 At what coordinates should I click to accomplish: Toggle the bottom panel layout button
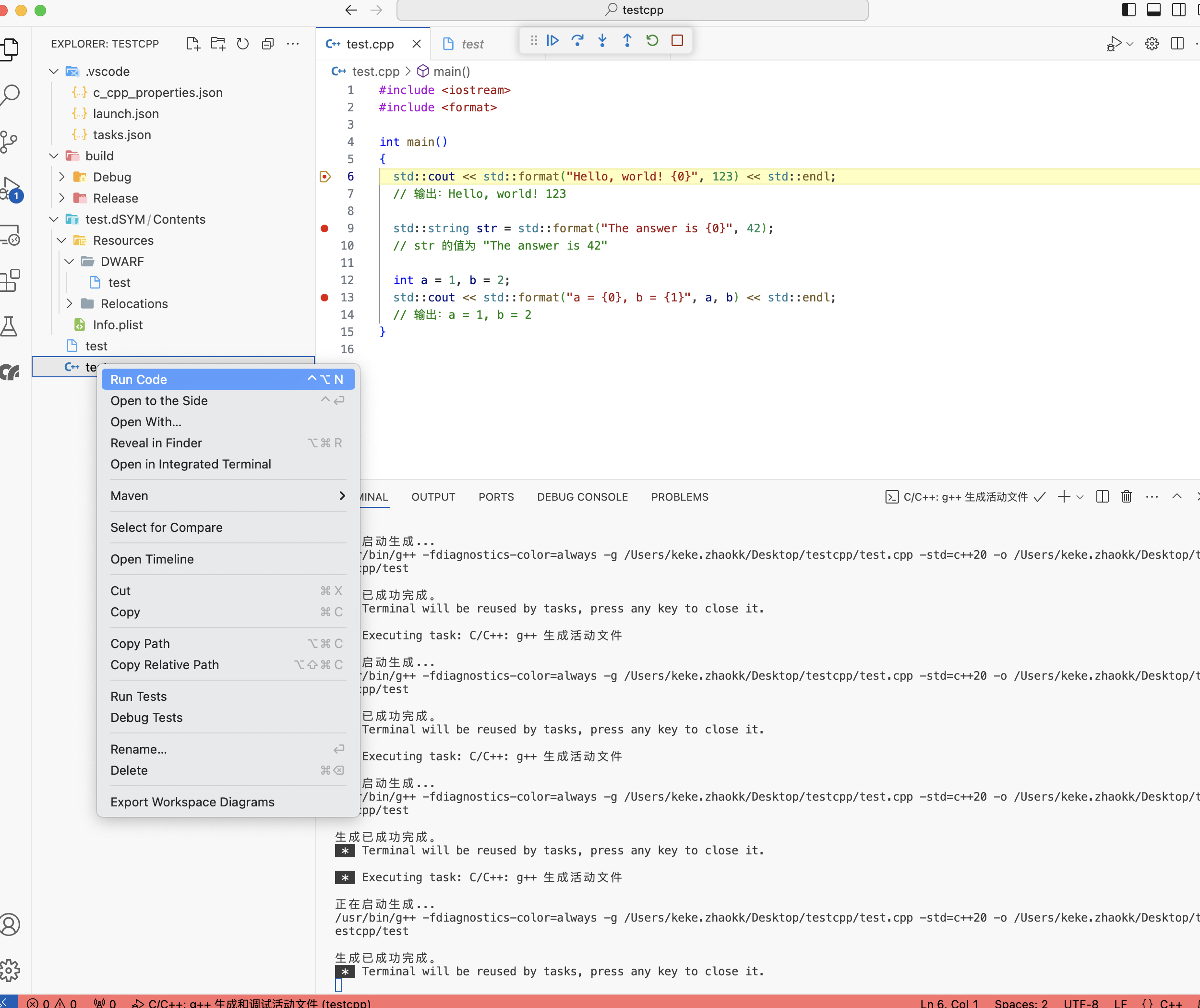pyautogui.click(x=1154, y=10)
